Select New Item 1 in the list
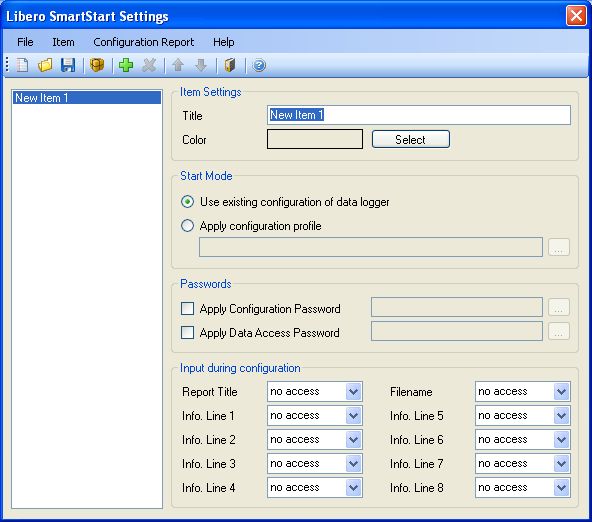 87,98
